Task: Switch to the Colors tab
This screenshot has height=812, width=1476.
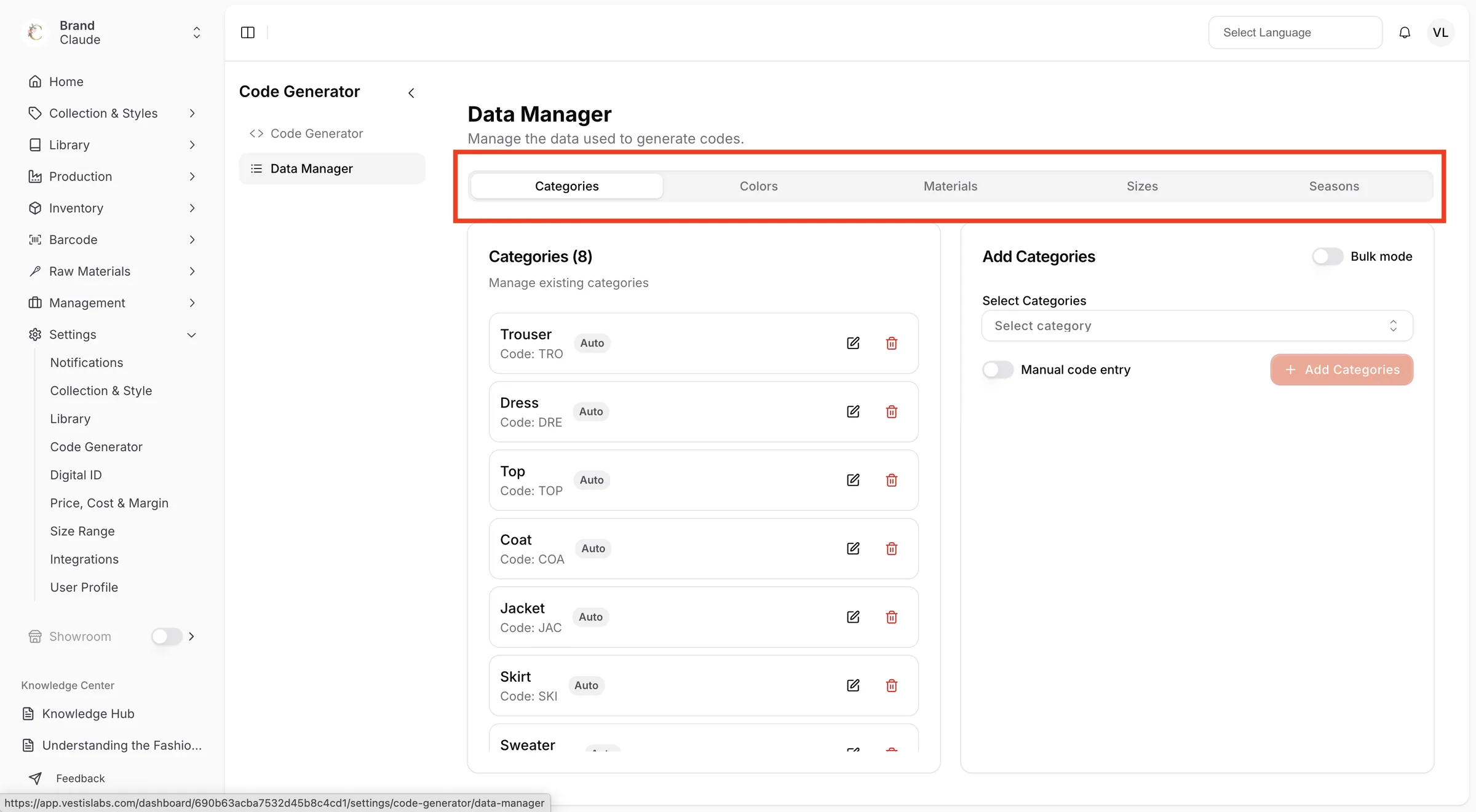Action: coord(758,186)
